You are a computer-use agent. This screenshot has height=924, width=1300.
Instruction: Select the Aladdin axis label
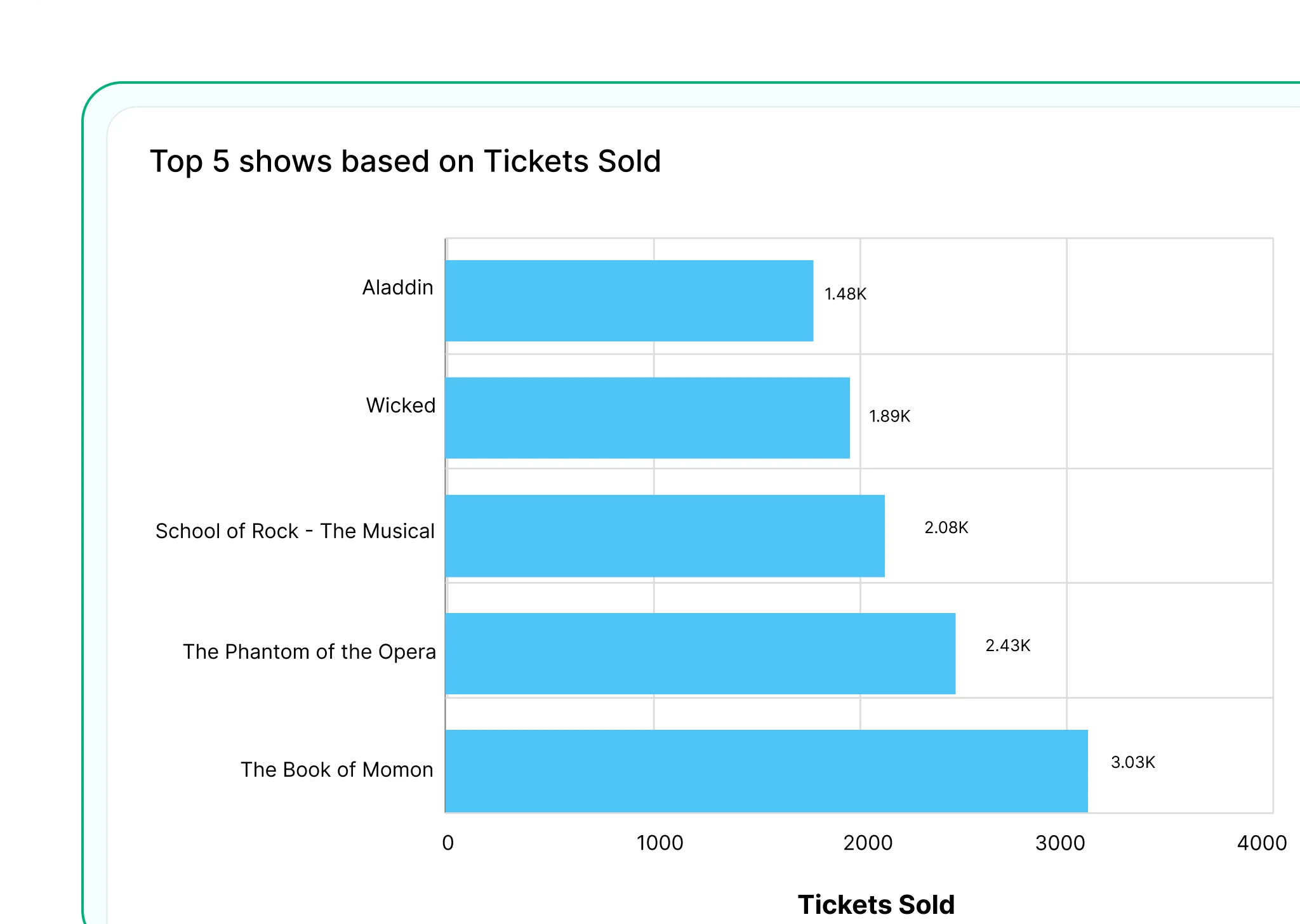[x=397, y=287]
